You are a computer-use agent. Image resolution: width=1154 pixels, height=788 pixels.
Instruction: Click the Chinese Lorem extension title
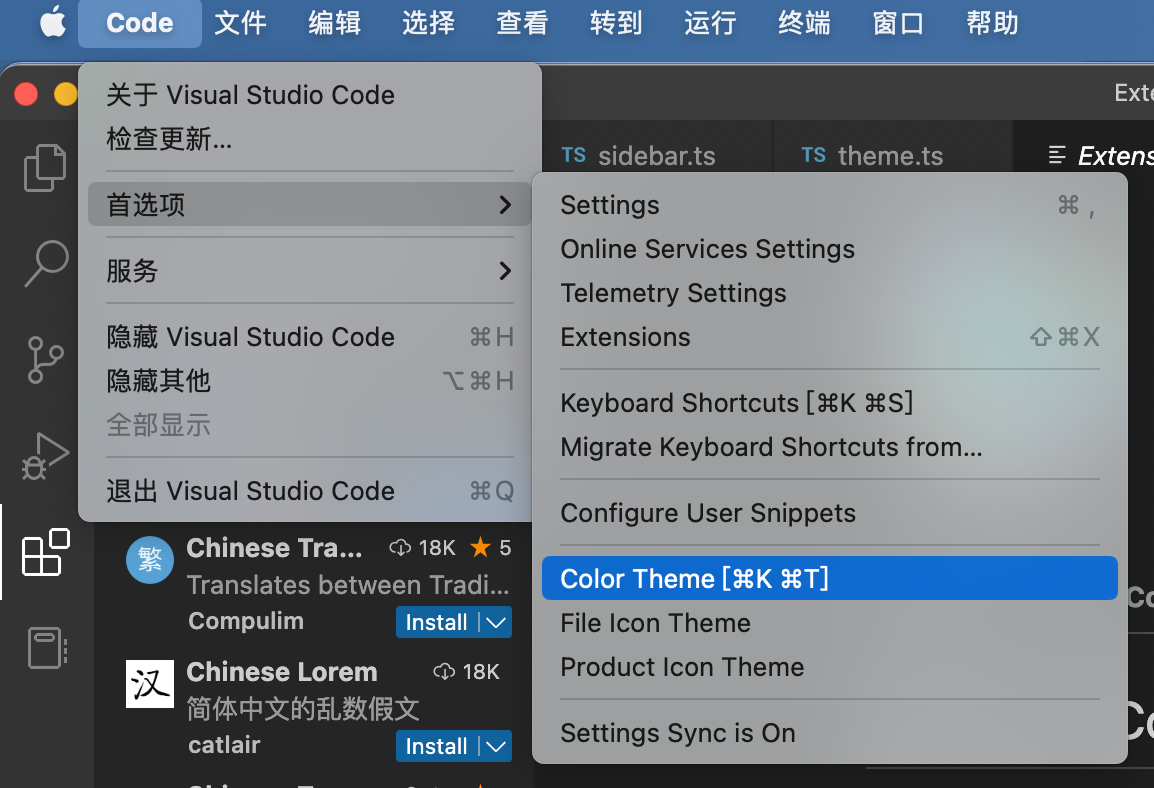pos(282,672)
